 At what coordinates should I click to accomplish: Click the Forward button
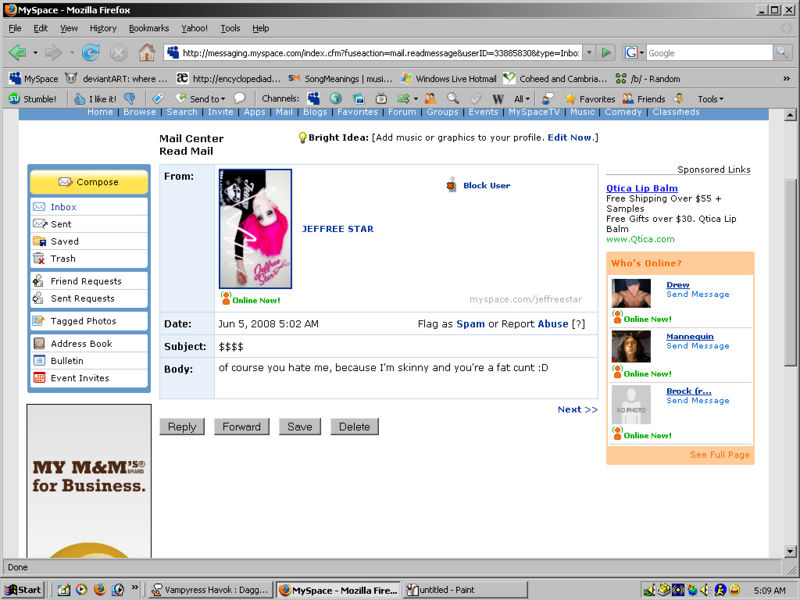click(x=241, y=427)
